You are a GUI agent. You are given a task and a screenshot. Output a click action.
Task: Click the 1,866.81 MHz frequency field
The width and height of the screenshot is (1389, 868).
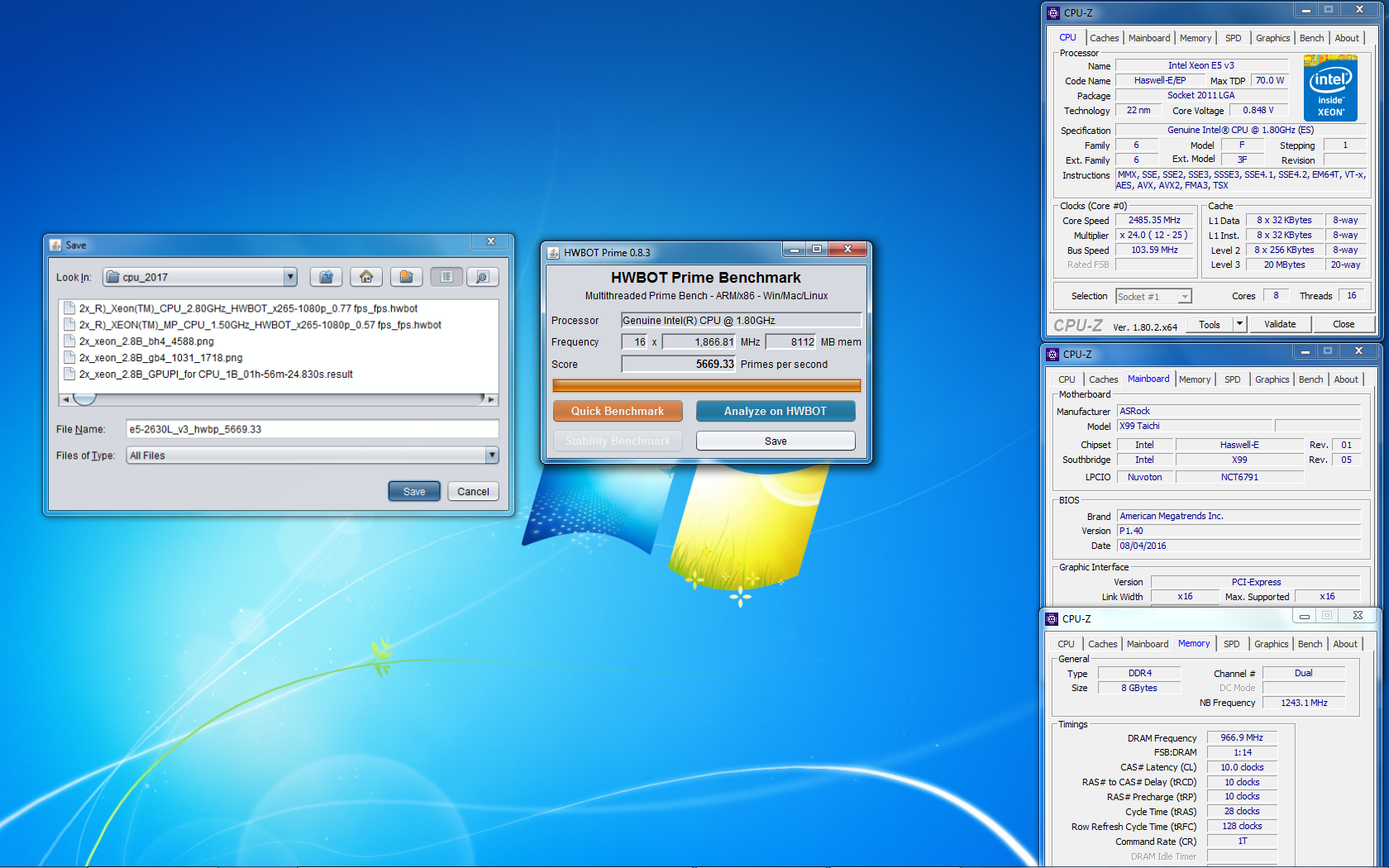[699, 341]
